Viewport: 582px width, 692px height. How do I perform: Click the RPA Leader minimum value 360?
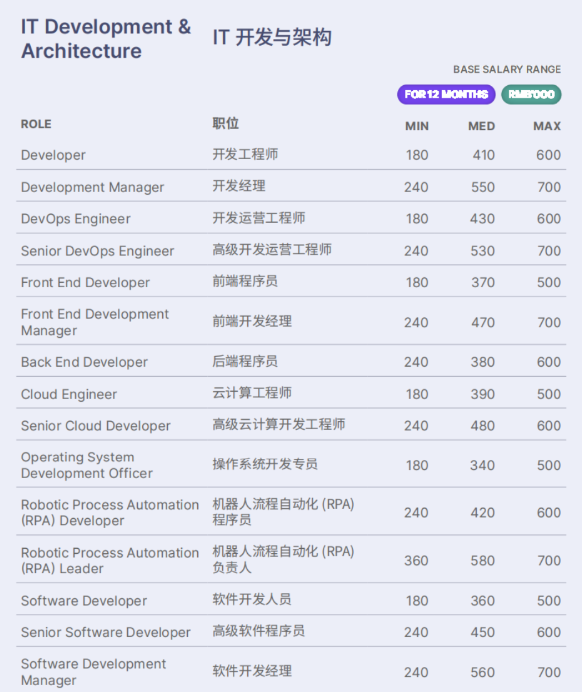417,560
